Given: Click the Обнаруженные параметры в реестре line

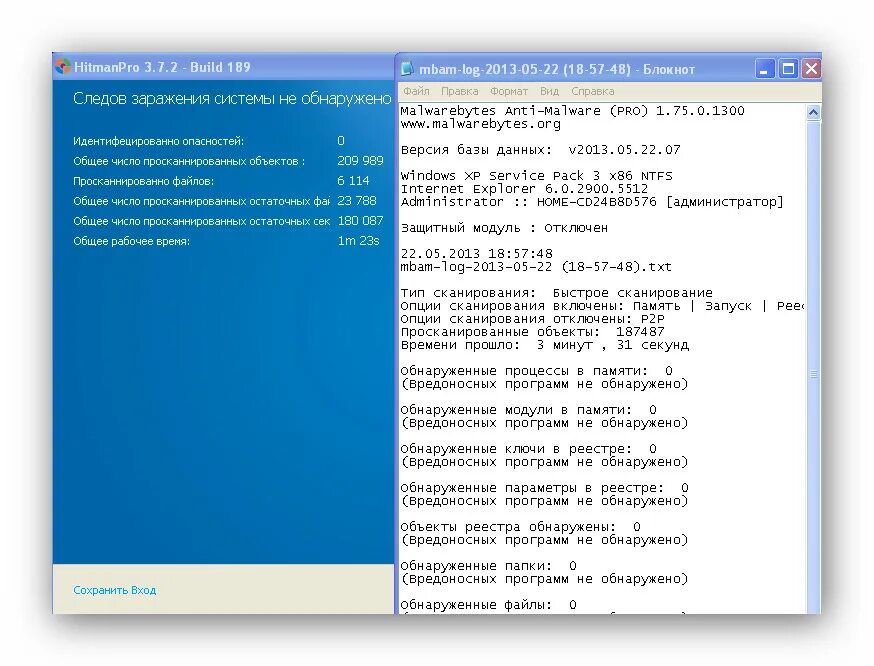Looking at the screenshot, I should [544, 488].
